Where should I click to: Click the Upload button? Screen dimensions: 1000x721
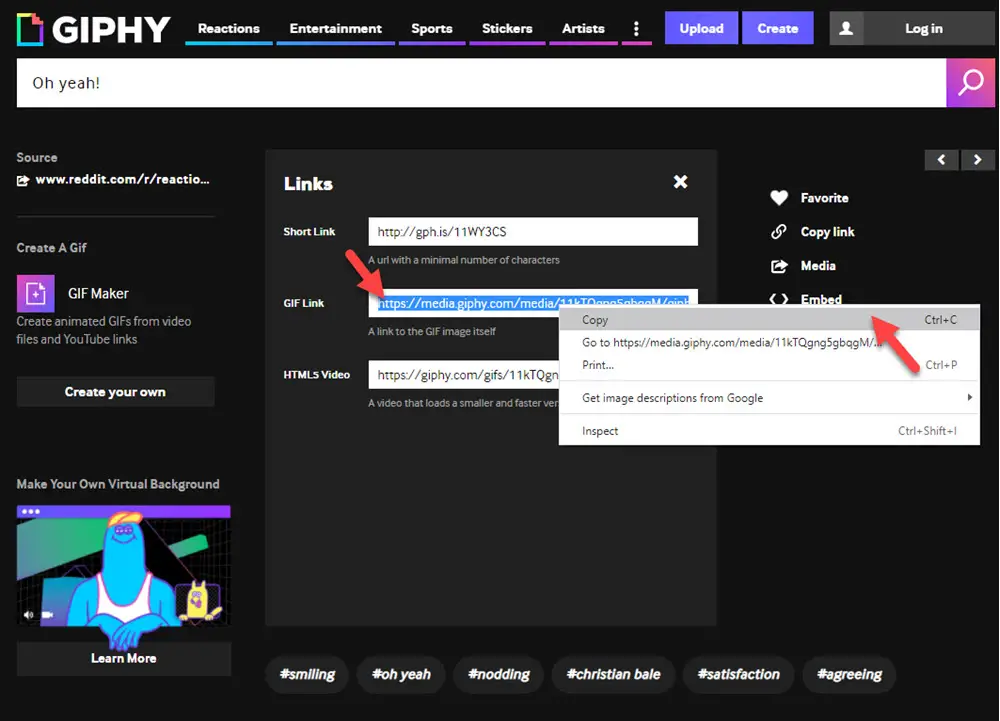click(x=701, y=28)
